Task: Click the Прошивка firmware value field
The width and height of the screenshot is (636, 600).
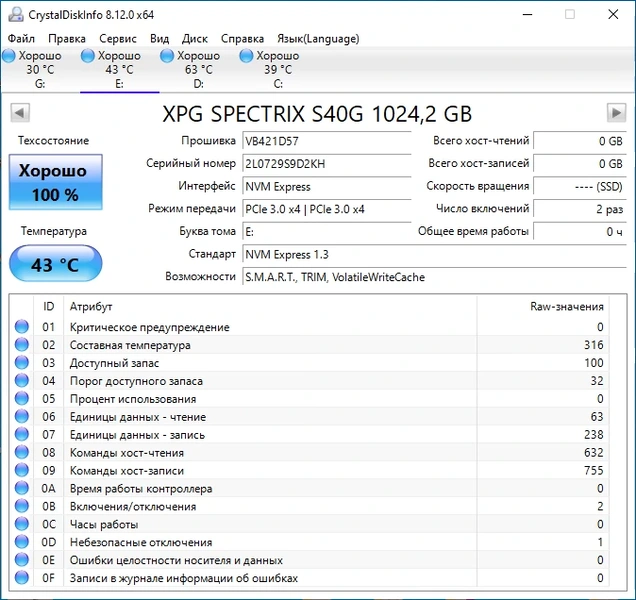Action: tap(326, 141)
